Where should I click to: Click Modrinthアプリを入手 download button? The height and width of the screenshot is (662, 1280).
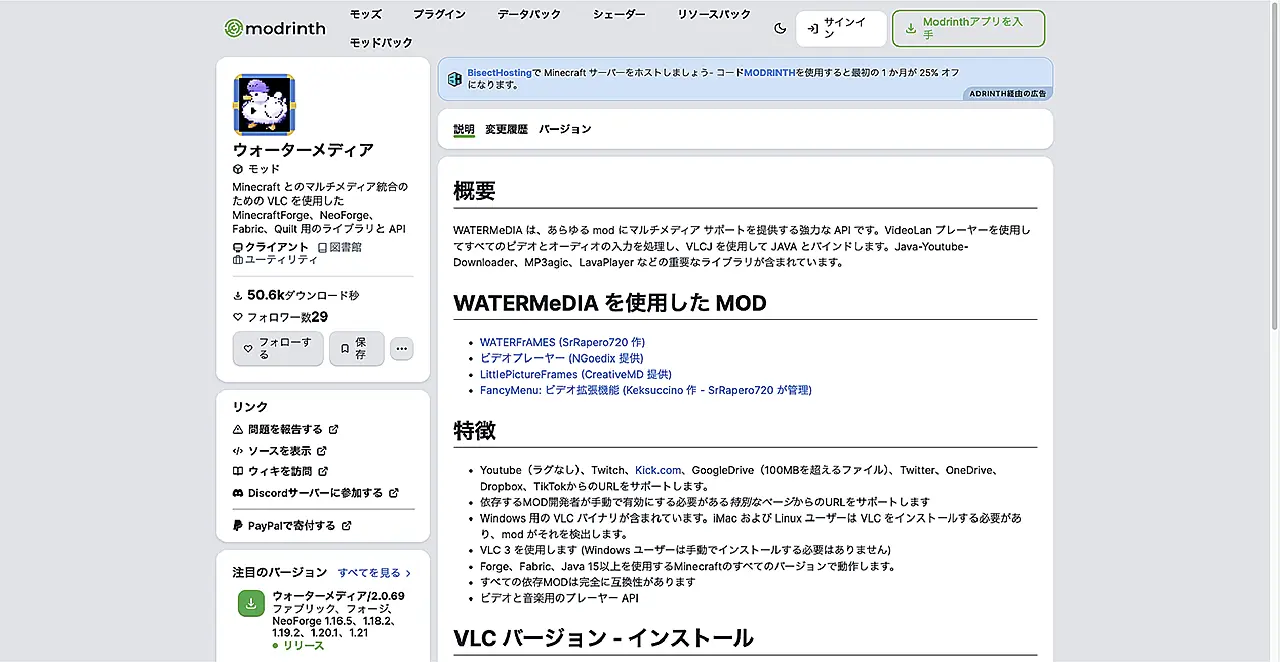pyautogui.click(x=968, y=28)
